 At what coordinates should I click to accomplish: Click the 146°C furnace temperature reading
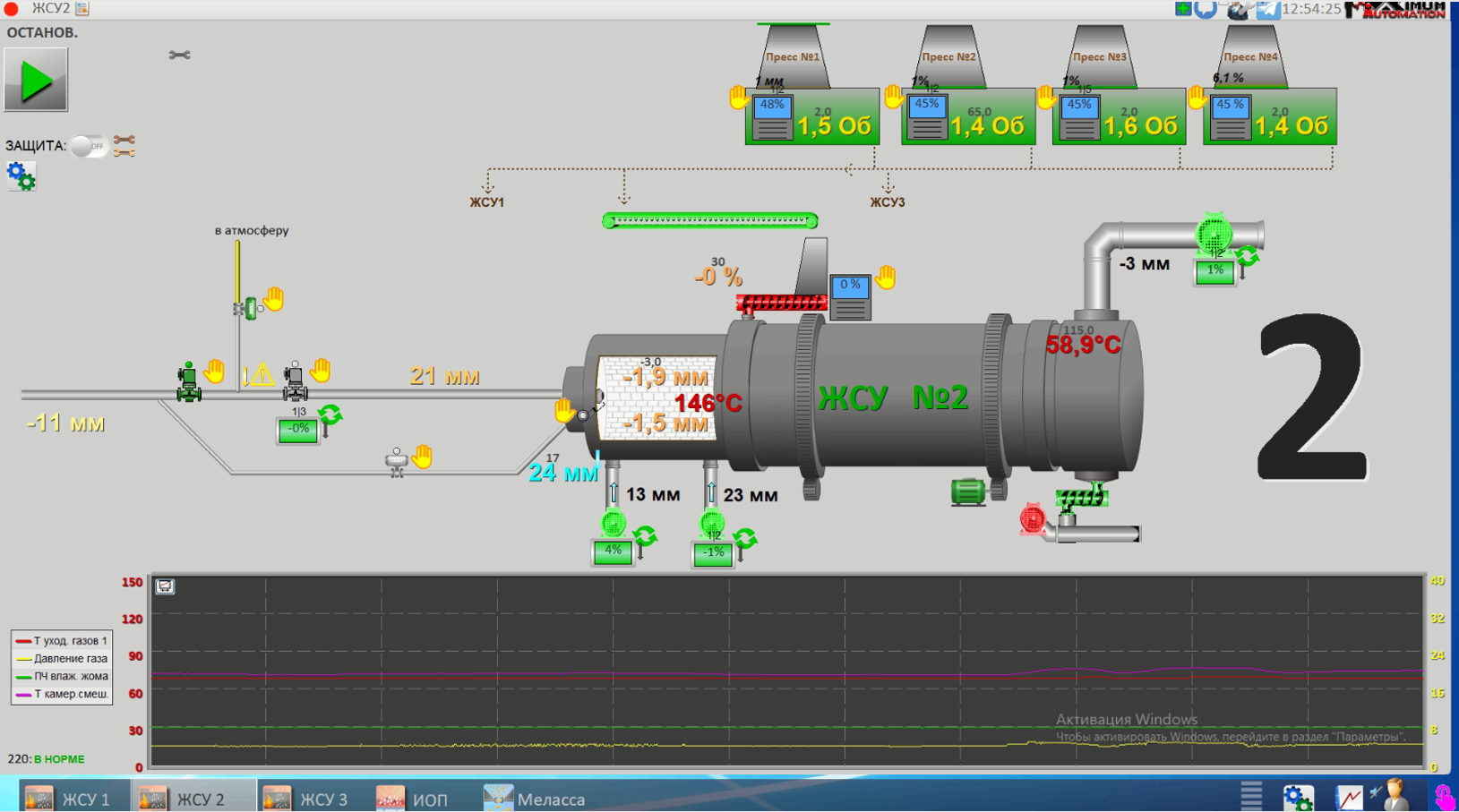(x=708, y=403)
